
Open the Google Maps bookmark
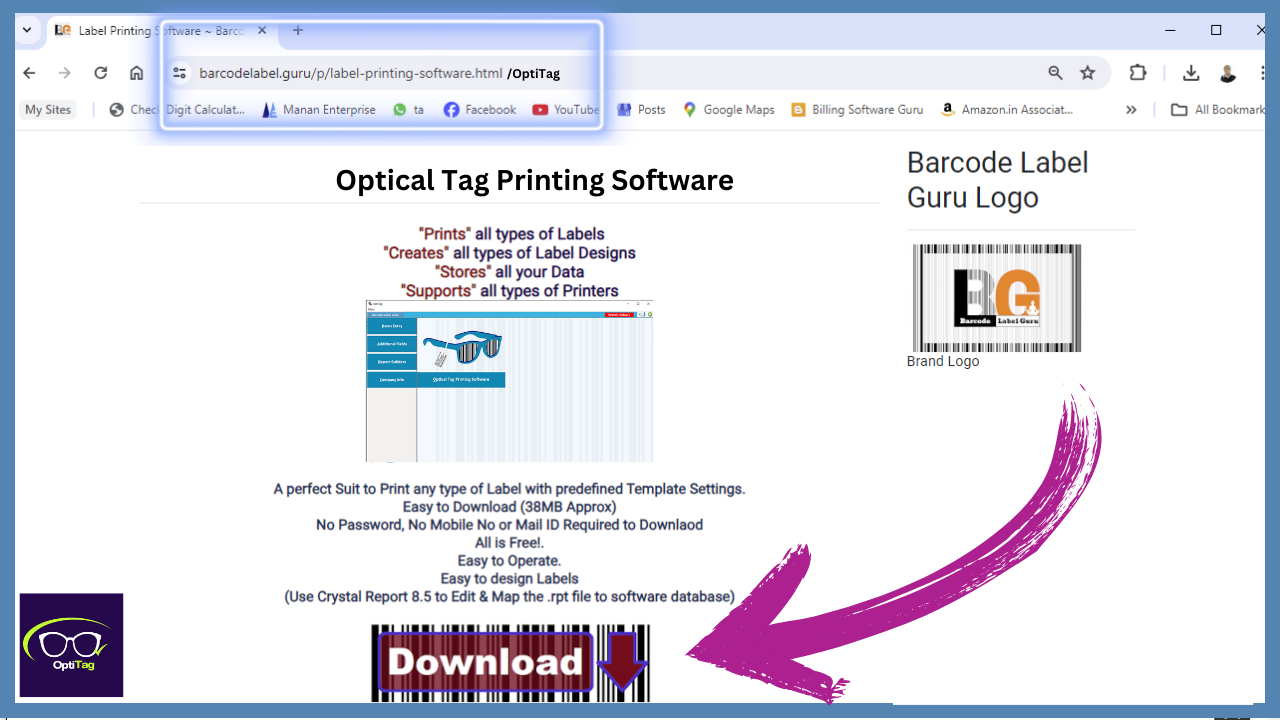click(728, 110)
